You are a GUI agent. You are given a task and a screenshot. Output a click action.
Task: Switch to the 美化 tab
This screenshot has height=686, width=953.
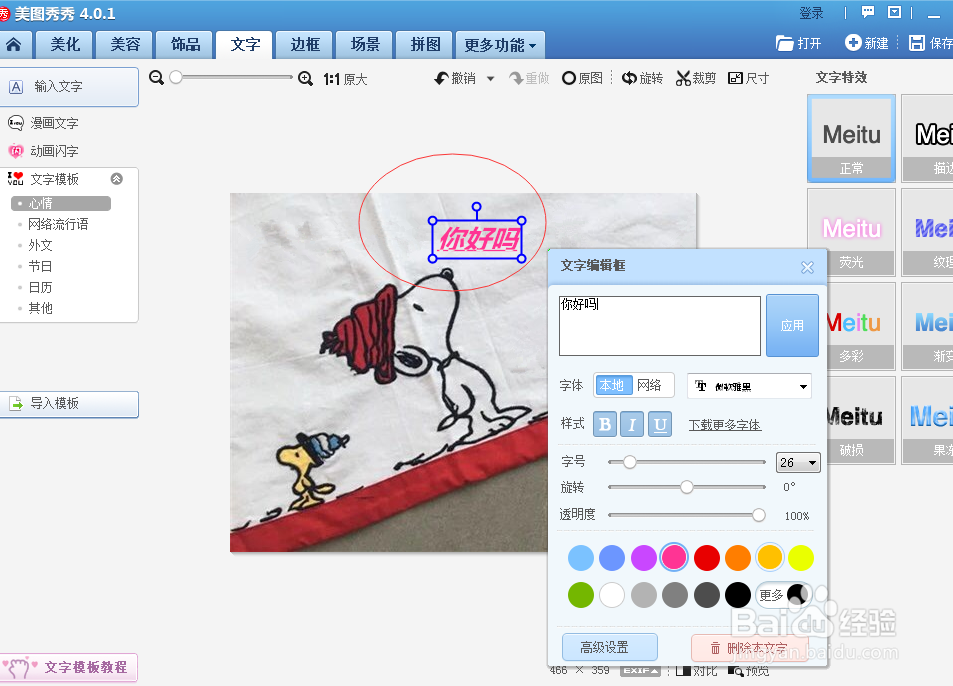coord(64,45)
